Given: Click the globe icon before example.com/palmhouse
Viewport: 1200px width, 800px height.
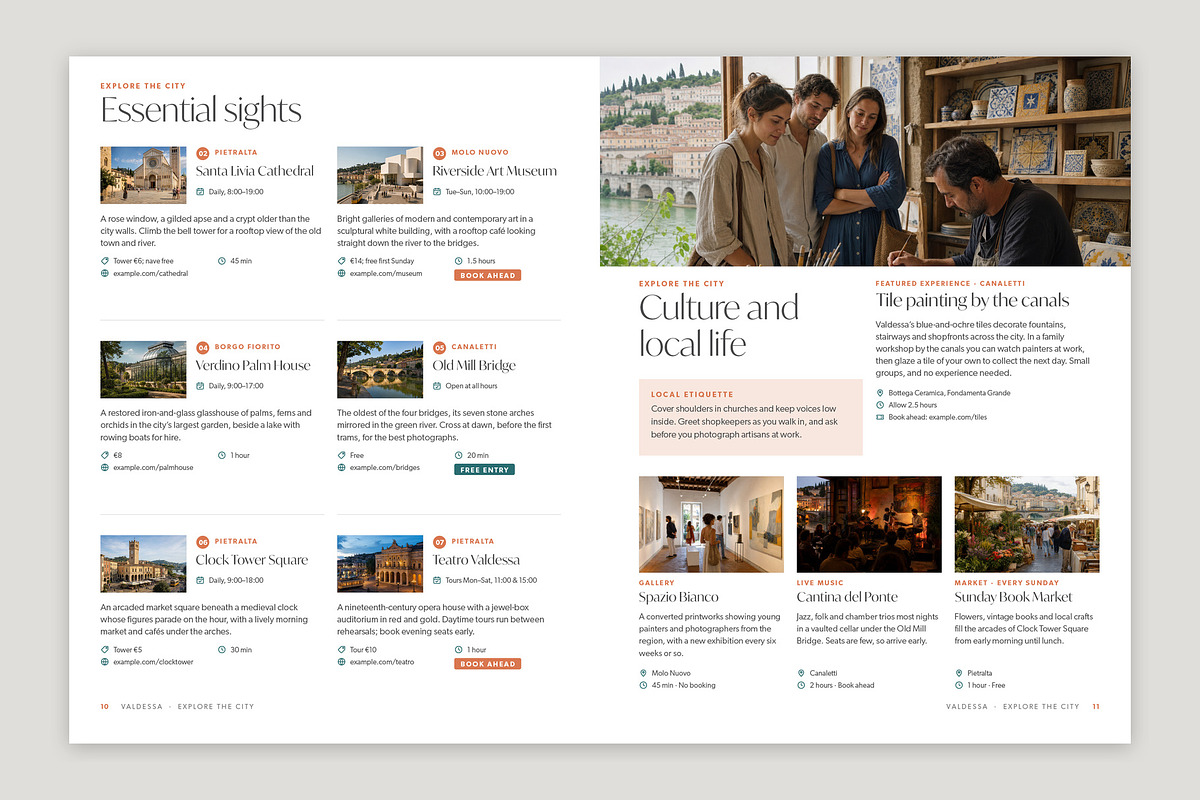Looking at the screenshot, I should (104, 467).
